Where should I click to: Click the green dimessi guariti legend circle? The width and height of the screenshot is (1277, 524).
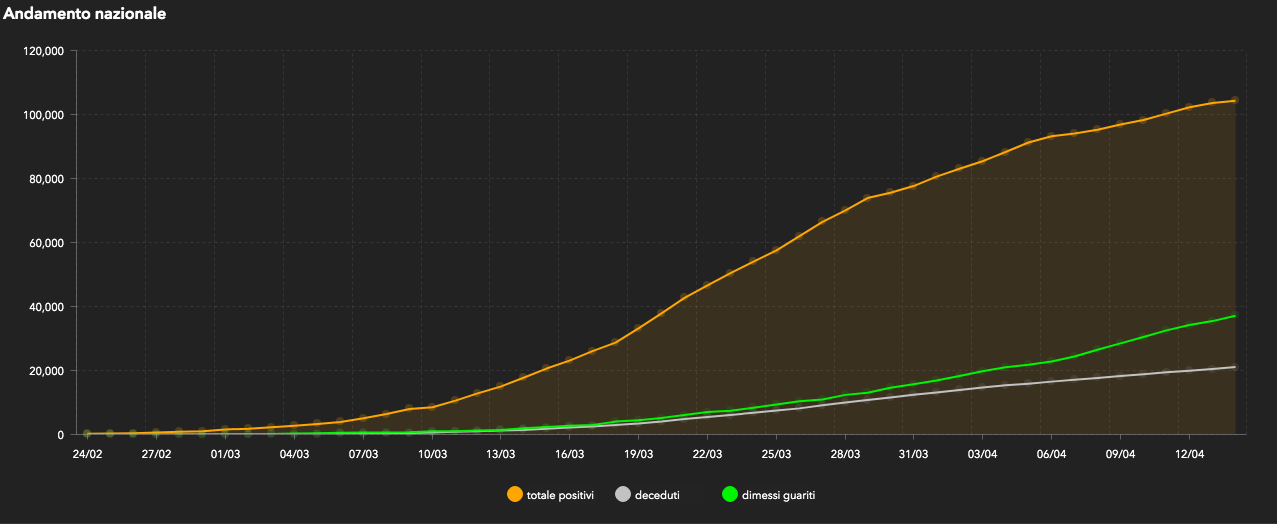[729, 494]
